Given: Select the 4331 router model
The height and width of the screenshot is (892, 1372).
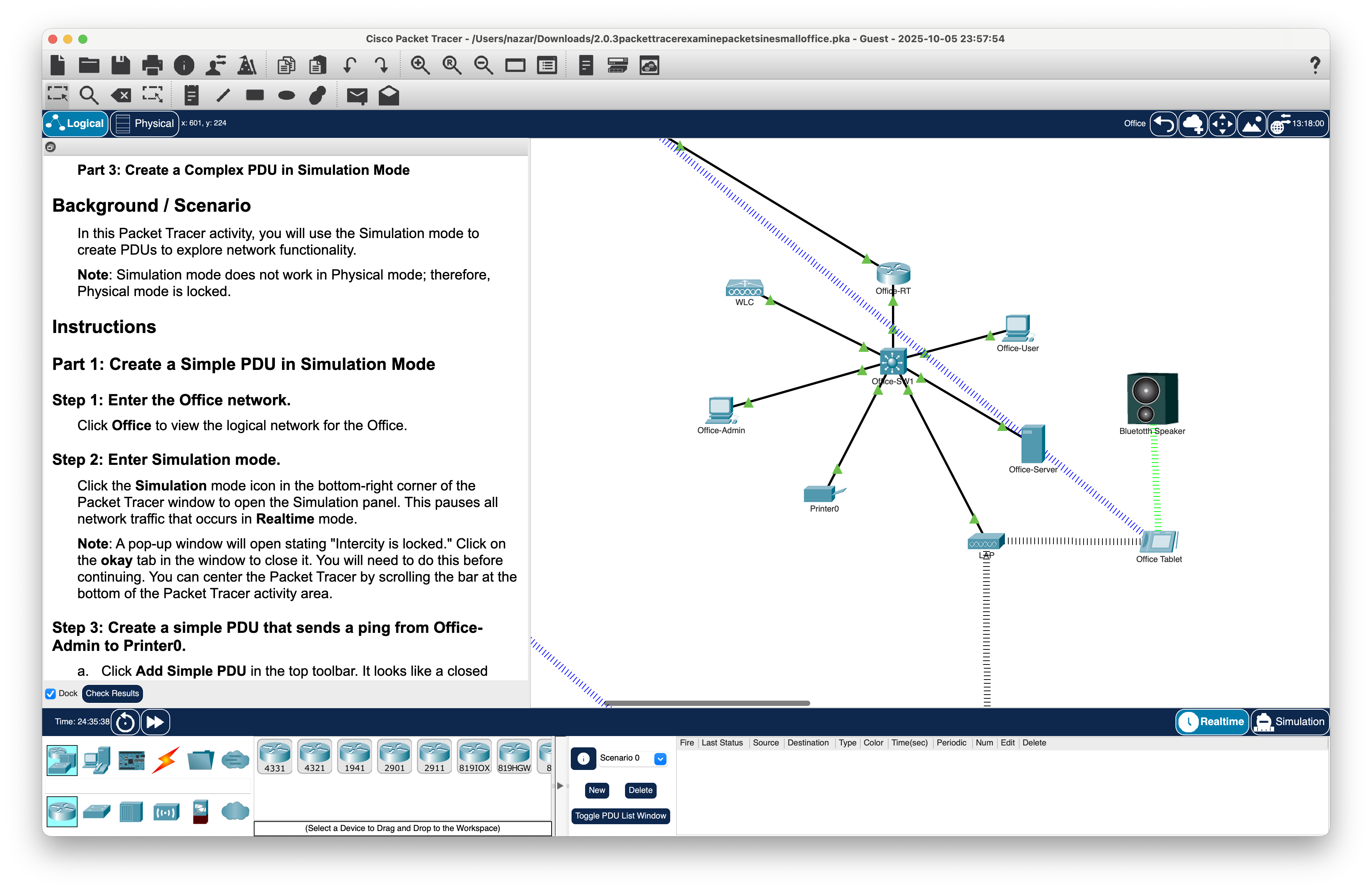Looking at the screenshot, I should pyautogui.click(x=275, y=756).
